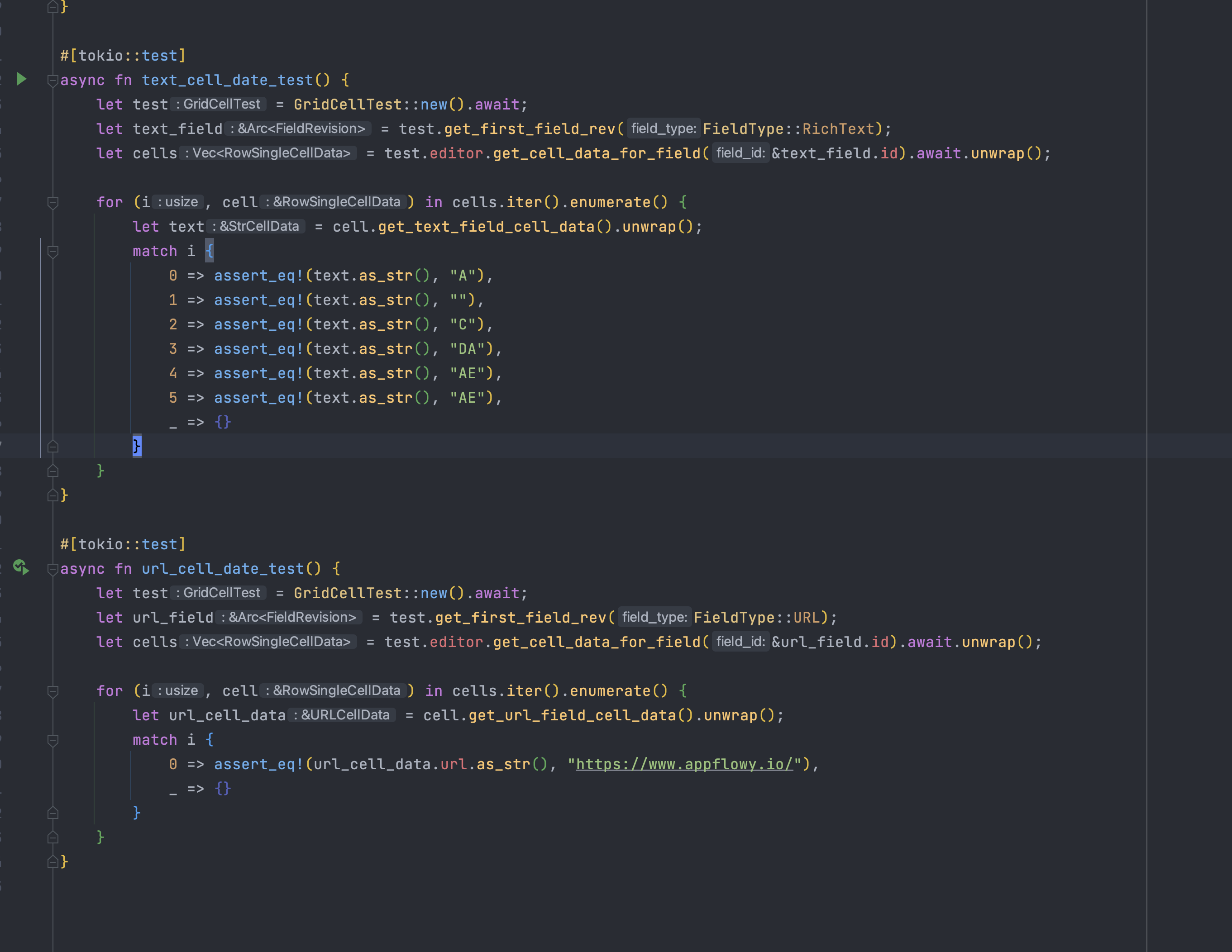
Task: Collapse the text_cell_date_test function fold marker
Action: [x=53, y=80]
